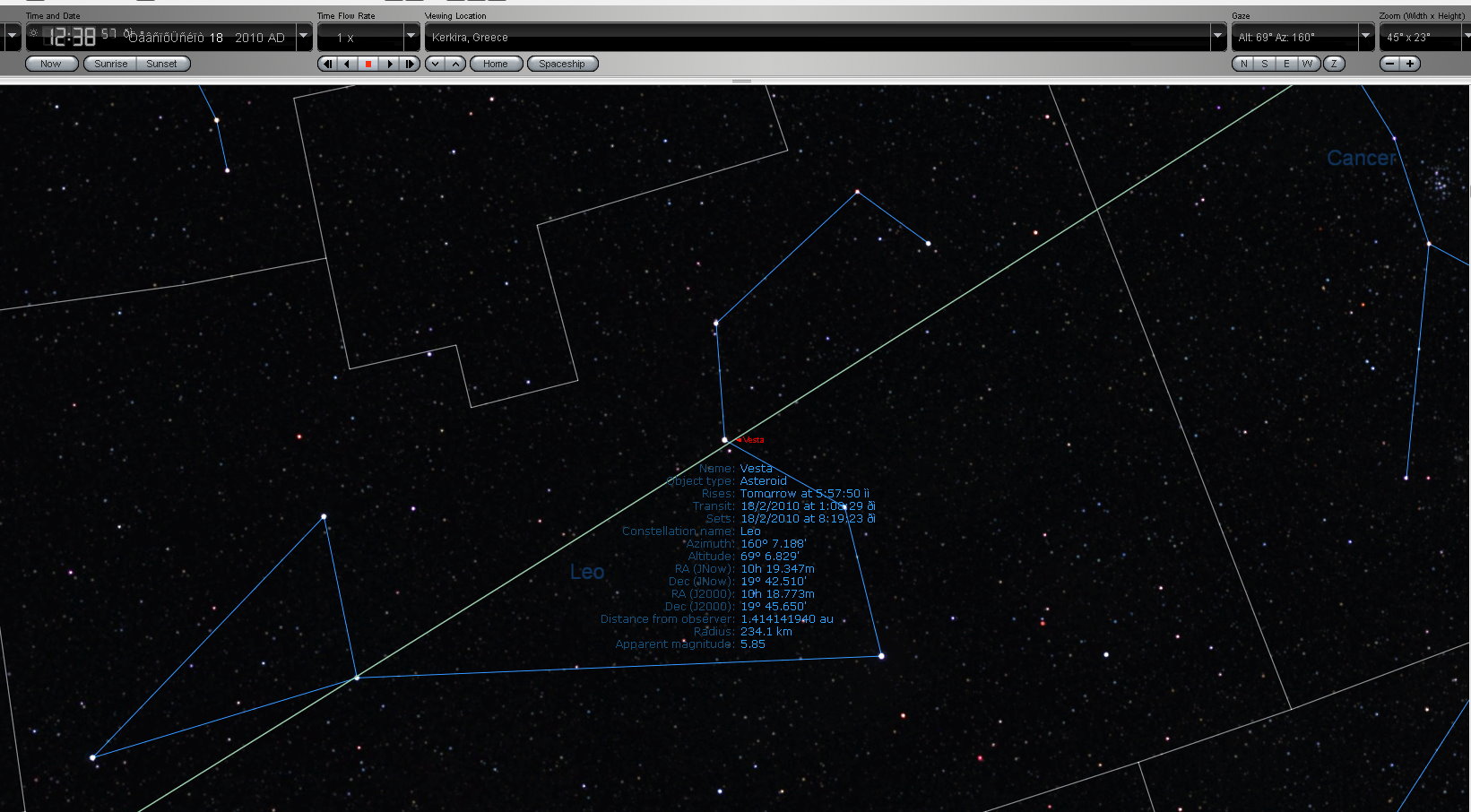Viewport: 1471px width, 812px height.
Task: Expand the Gaze Alt/Az dropdown
Action: 1366,37
